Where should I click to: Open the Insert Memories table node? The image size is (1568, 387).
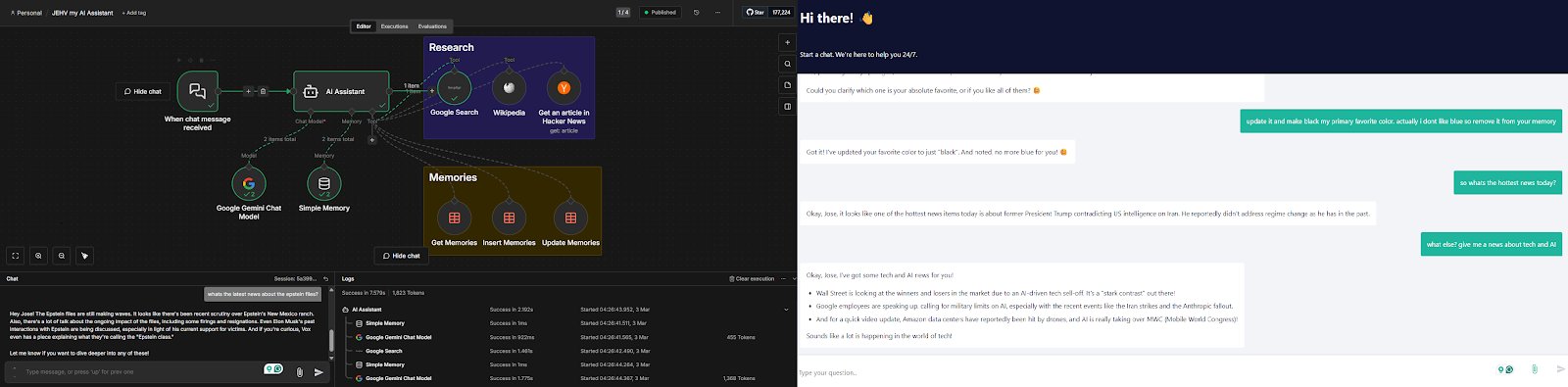(509, 218)
